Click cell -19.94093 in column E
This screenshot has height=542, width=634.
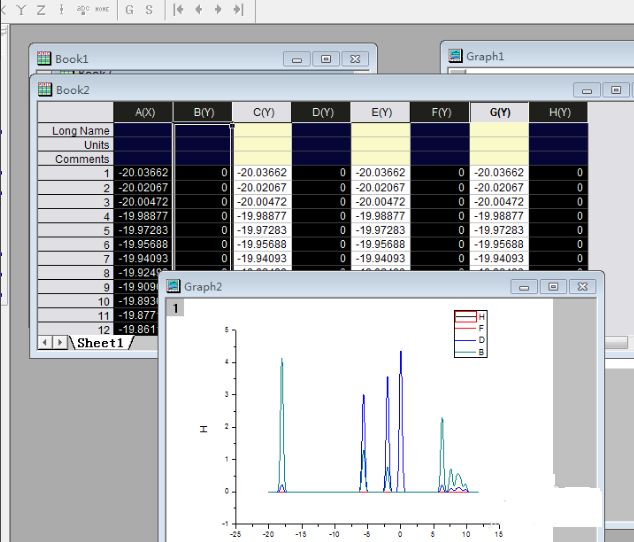(381, 258)
